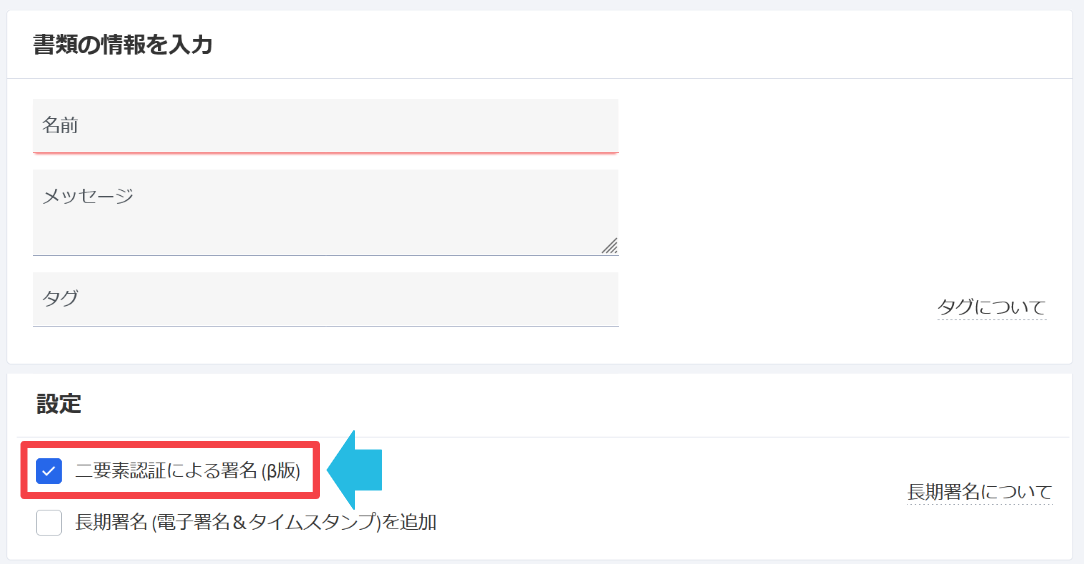This screenshot has width=1084, height=564.
Task: Click the タグ input field
Action: (x=325, y=298)
